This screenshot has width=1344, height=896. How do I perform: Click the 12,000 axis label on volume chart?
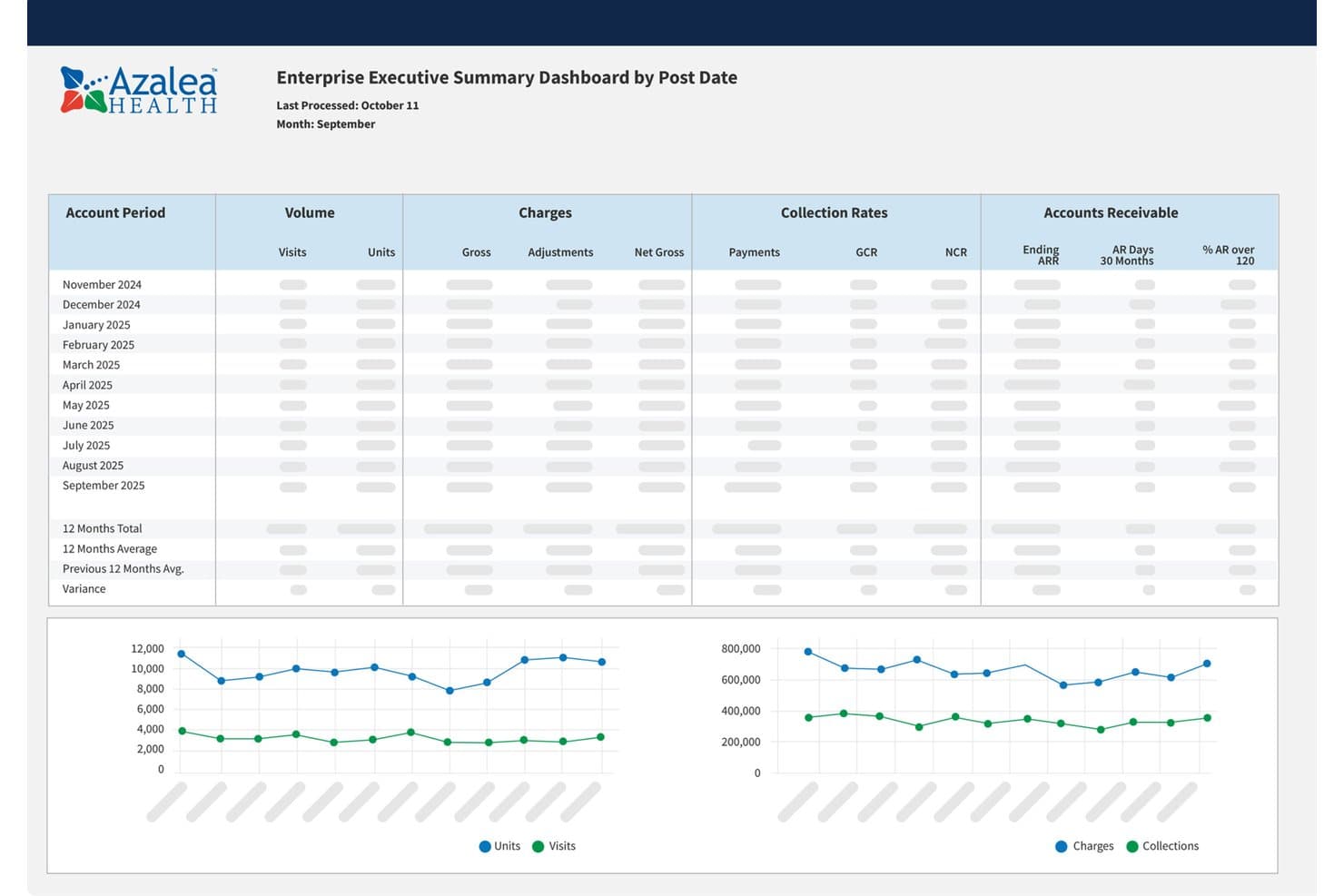coord(148,648)
